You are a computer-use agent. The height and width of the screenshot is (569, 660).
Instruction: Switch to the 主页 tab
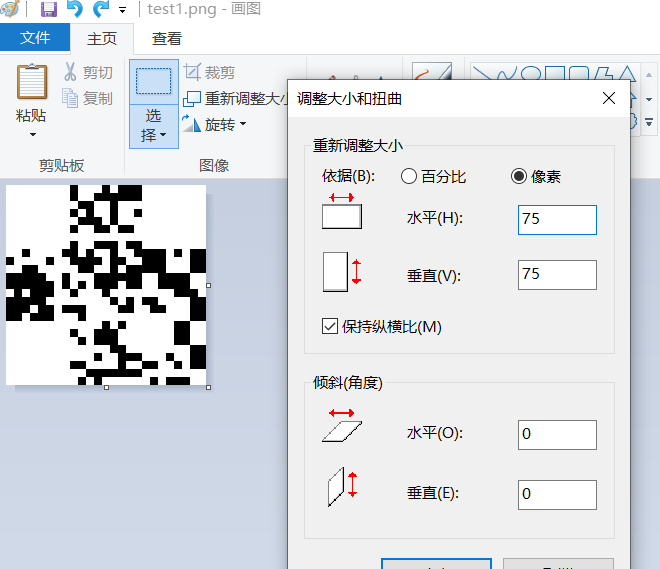(102, 39)
